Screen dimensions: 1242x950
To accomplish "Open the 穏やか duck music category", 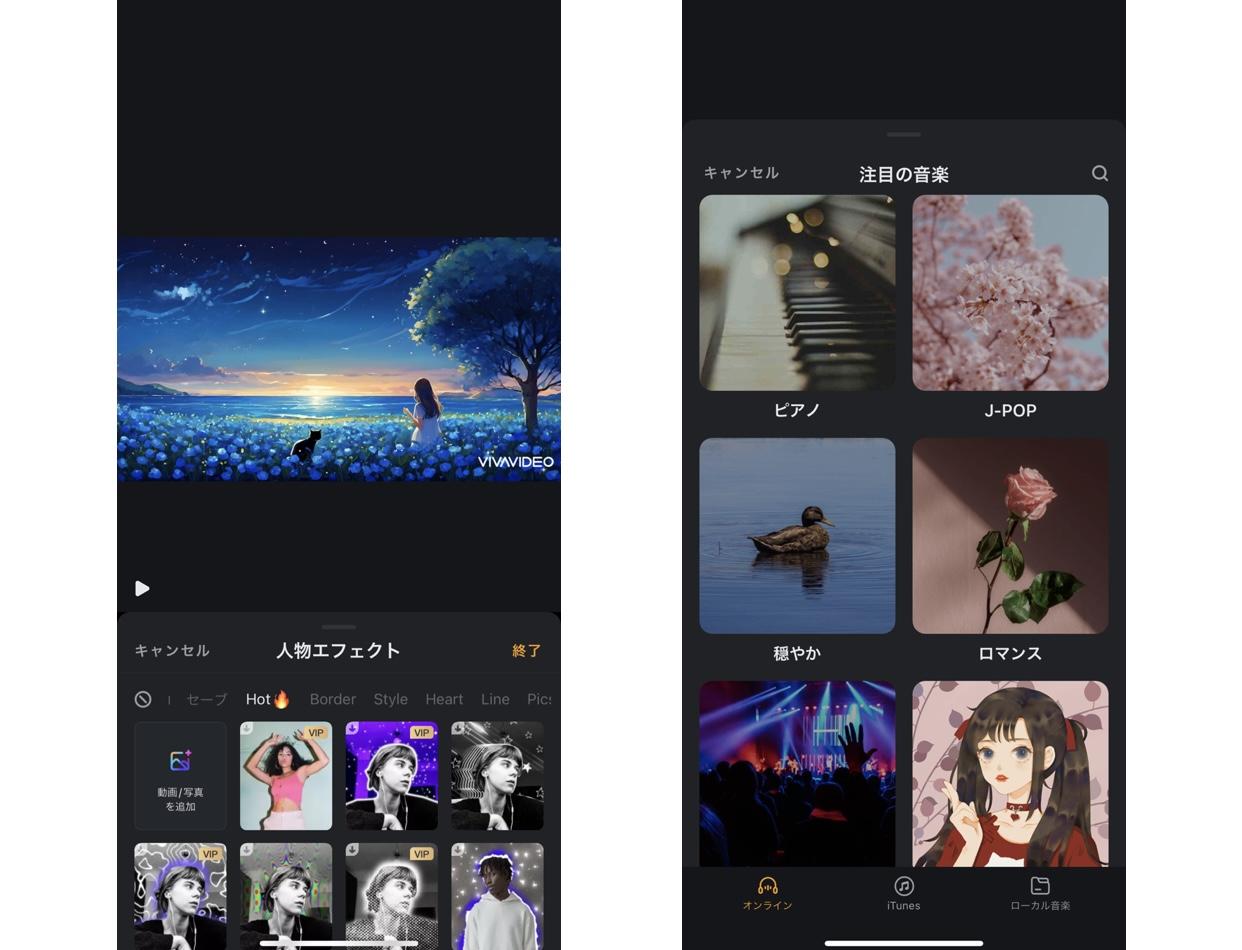I will 797,536.
